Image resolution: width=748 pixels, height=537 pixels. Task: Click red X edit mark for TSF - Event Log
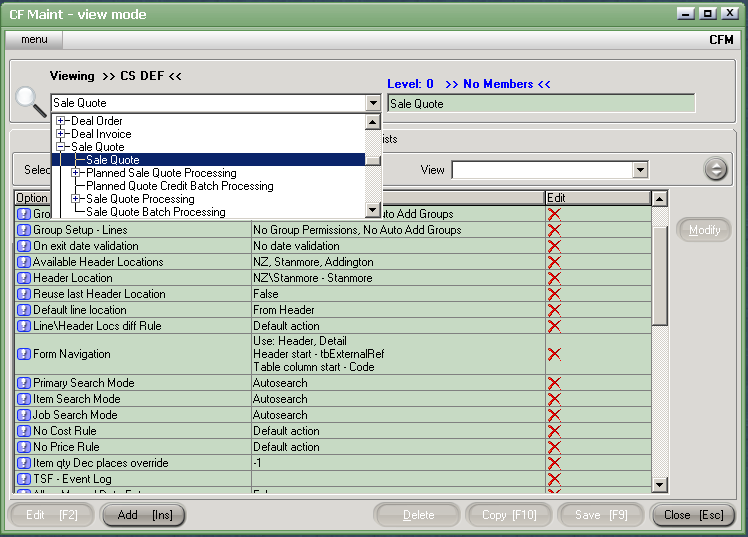coord(554,479)
